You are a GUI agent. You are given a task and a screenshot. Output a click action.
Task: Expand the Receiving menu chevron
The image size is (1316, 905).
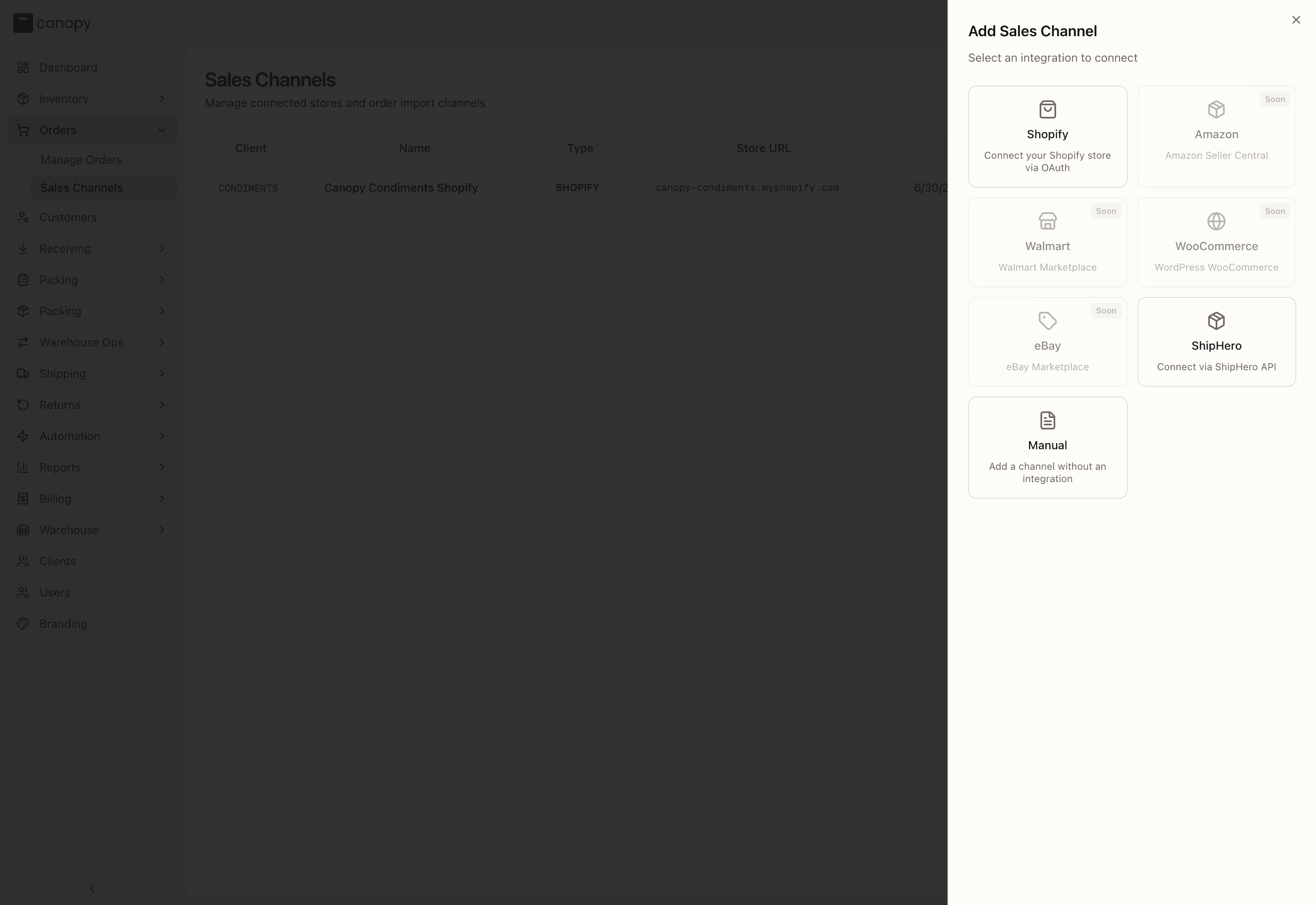click(162, 248)
